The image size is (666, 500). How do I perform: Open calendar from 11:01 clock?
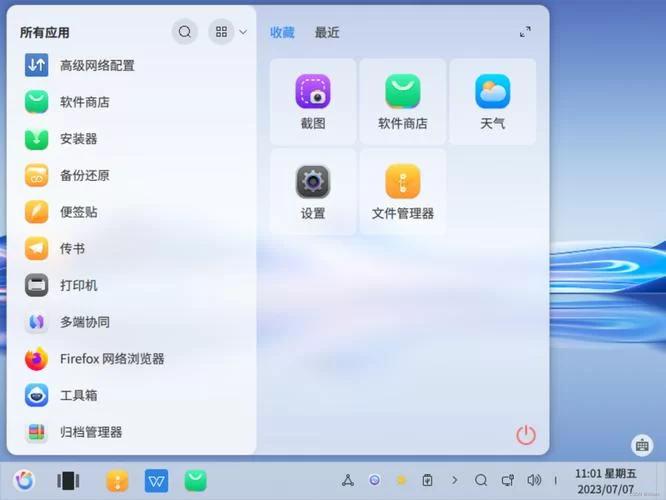click(x=606, y=481)
